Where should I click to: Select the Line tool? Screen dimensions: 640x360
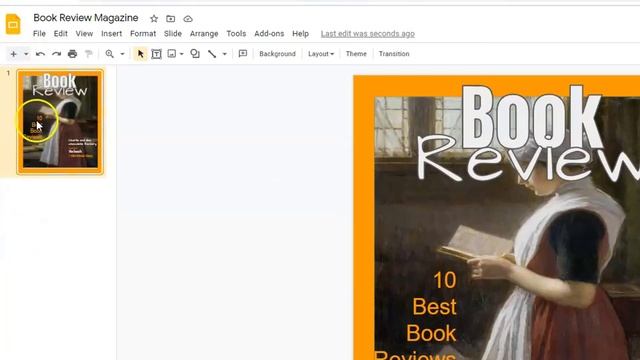click(x=212, y=54)
